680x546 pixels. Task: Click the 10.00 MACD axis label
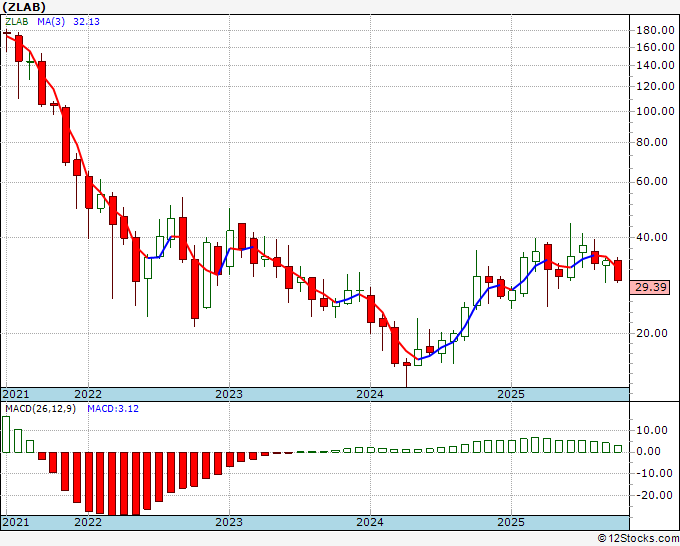[652, 430]
